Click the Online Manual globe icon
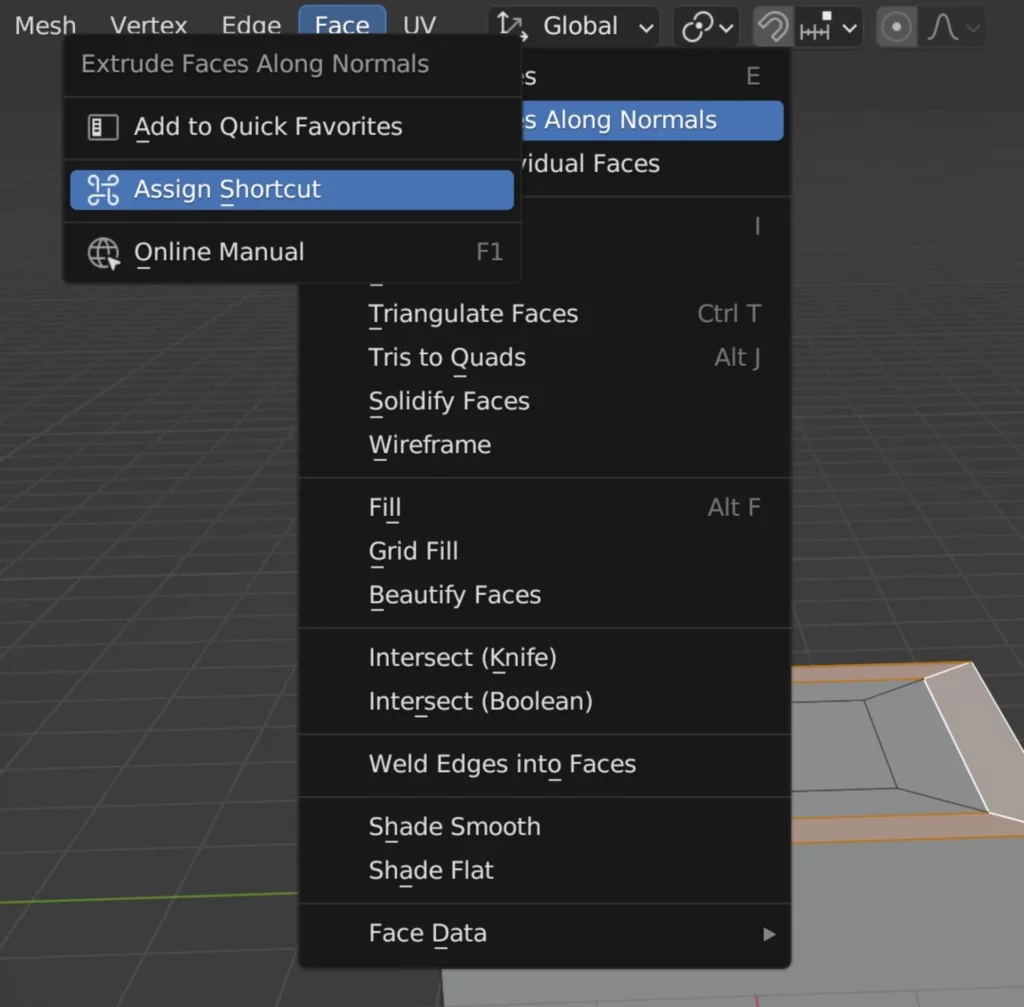 click(x=103, y=253)
